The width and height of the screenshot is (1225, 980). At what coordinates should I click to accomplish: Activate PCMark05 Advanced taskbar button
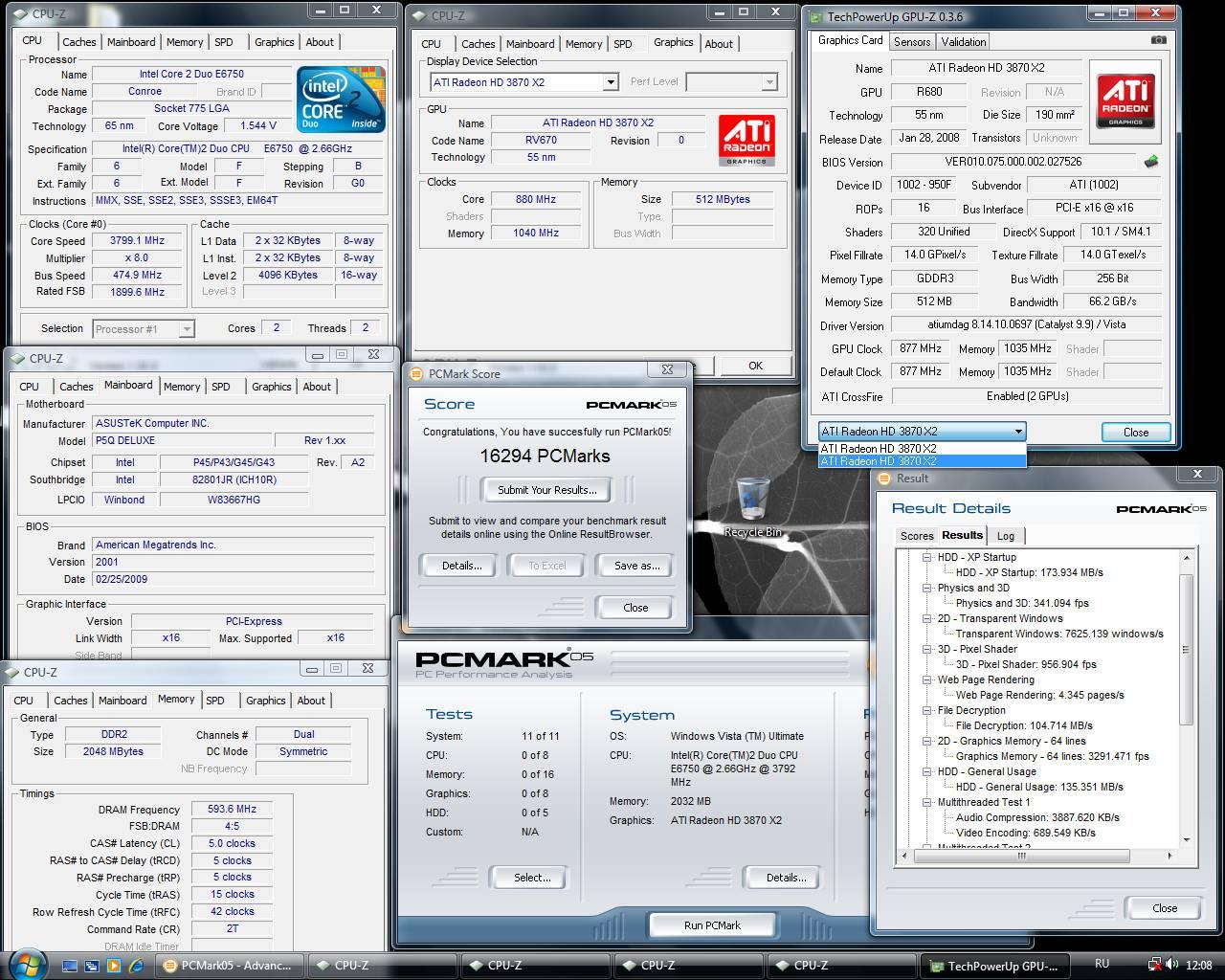228,965
